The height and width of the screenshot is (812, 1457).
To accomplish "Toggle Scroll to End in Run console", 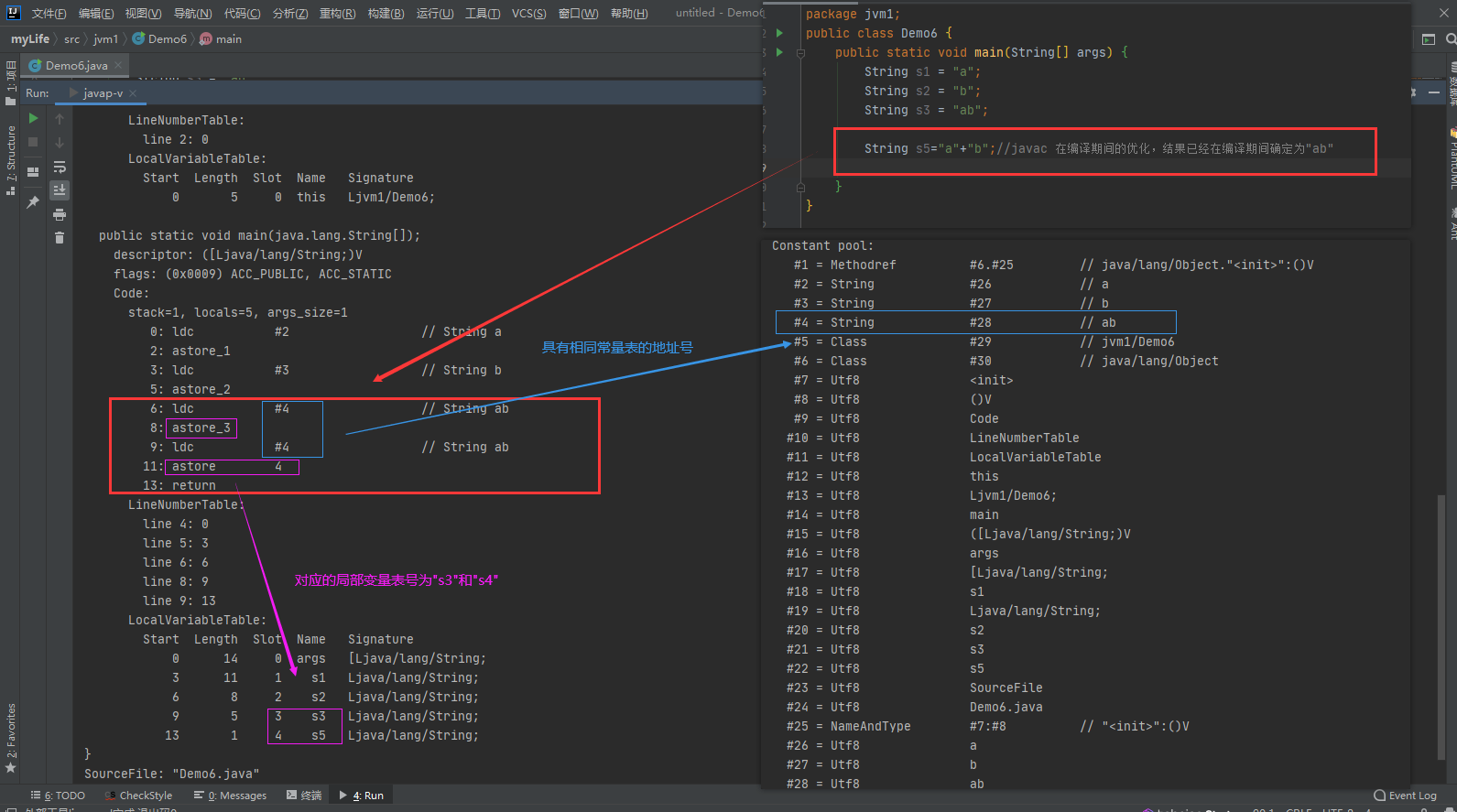I will coord(60,190).
